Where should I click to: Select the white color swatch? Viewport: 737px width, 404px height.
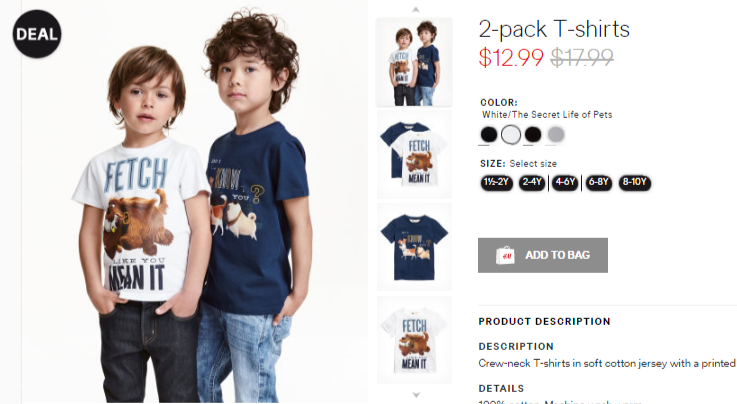coord(511,134)
